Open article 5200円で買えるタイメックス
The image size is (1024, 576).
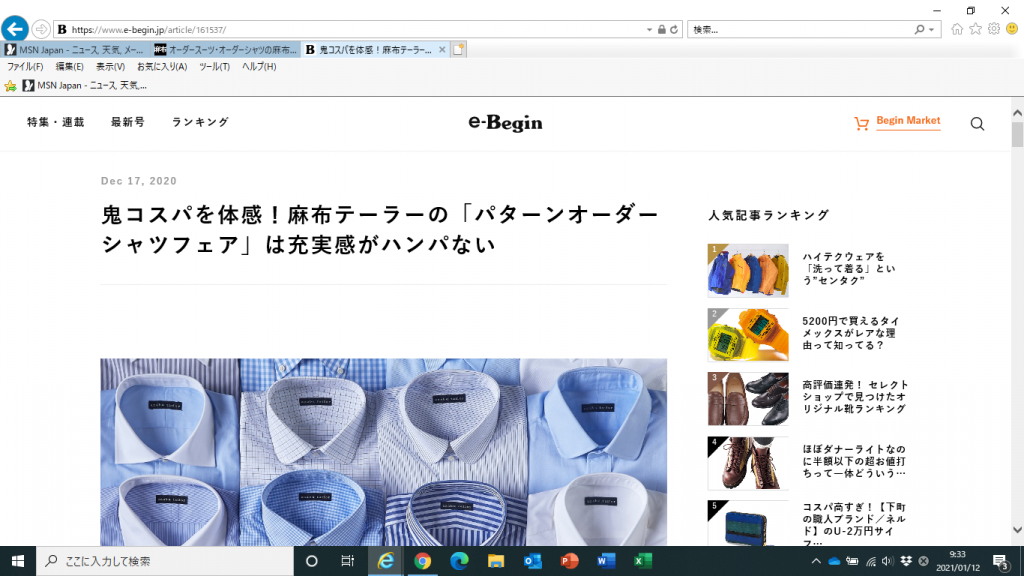click(x=851, y=333)
